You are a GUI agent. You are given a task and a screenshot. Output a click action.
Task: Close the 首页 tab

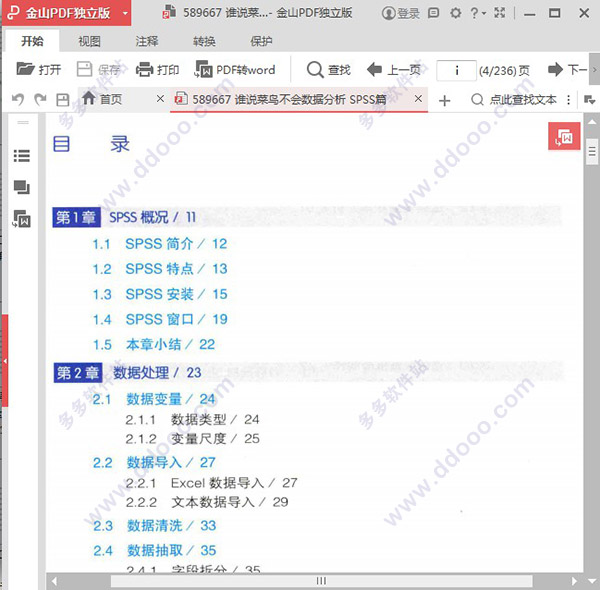coord(160,99)
